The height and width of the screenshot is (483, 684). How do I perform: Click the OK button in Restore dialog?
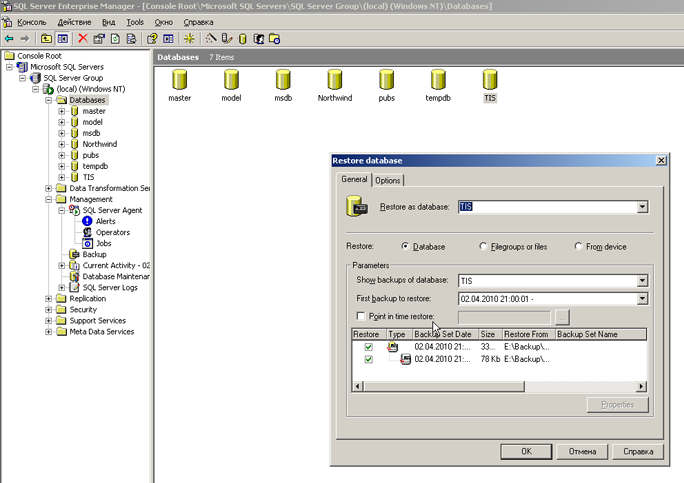526,451
